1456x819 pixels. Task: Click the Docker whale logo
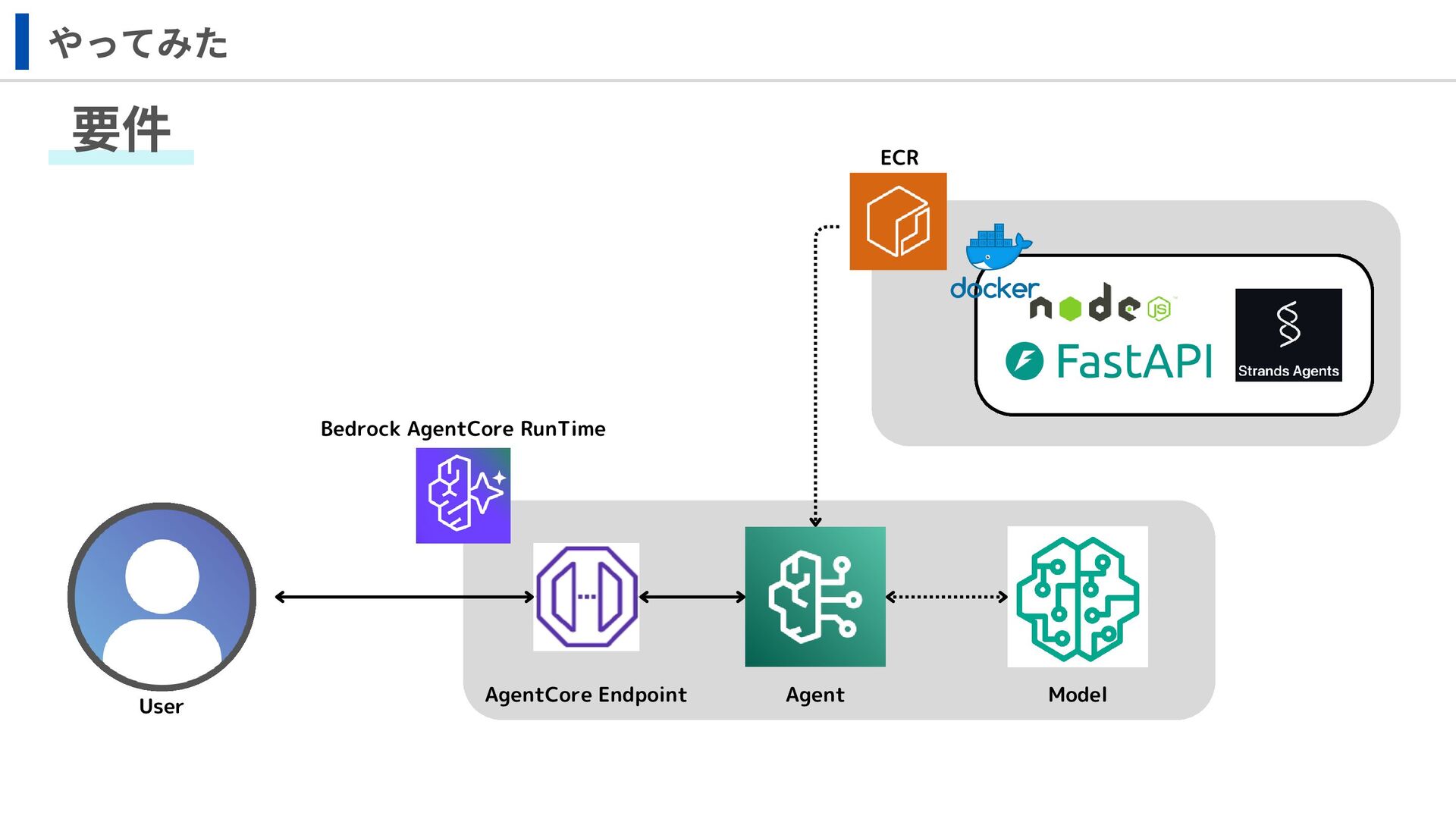pos(995,261)
